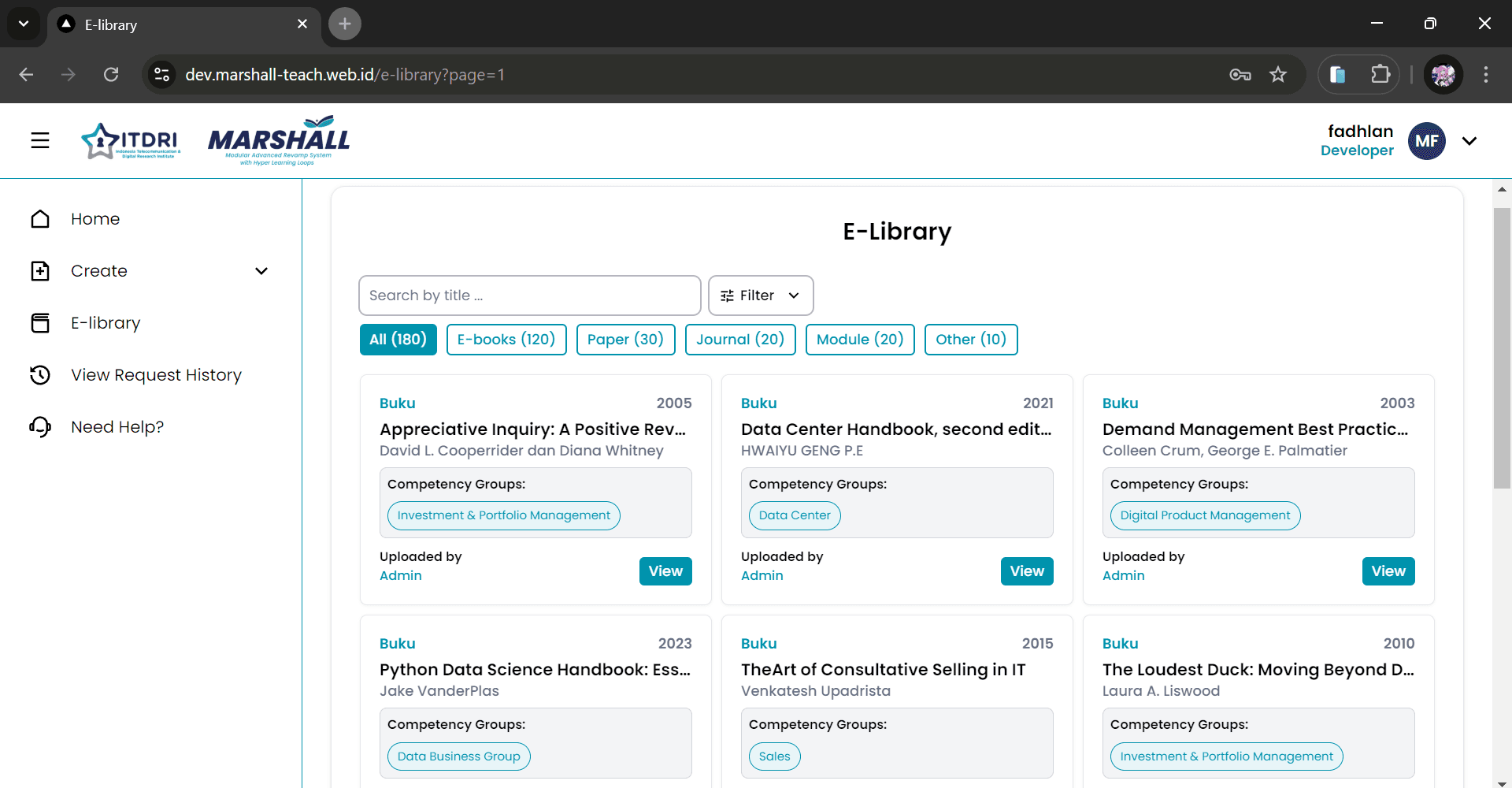The image size is (1512, 788).
Task: Select the Journal (20) tab
Action: pos(739,340)
